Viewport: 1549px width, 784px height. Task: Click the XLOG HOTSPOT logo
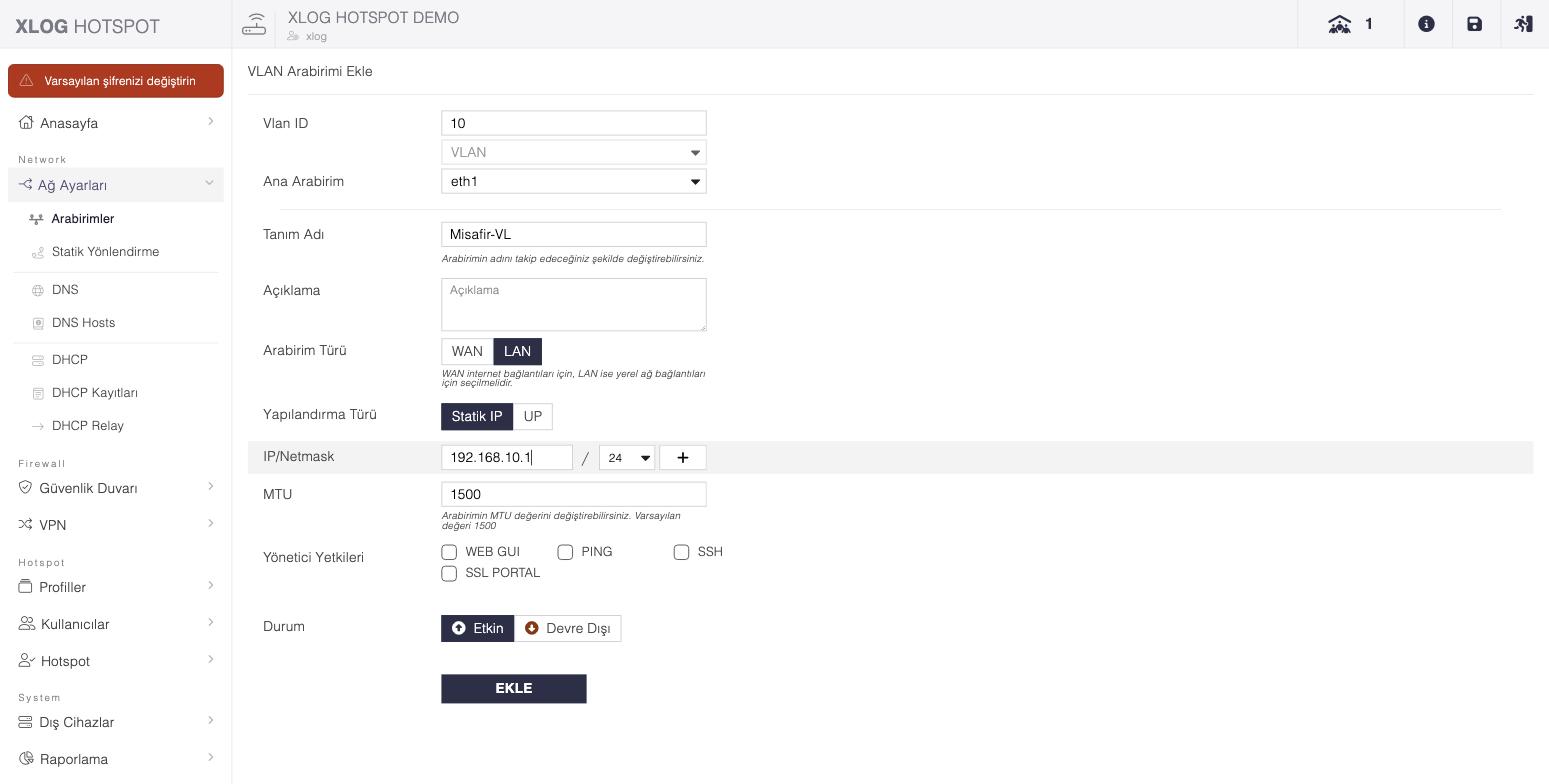[88, 26]
